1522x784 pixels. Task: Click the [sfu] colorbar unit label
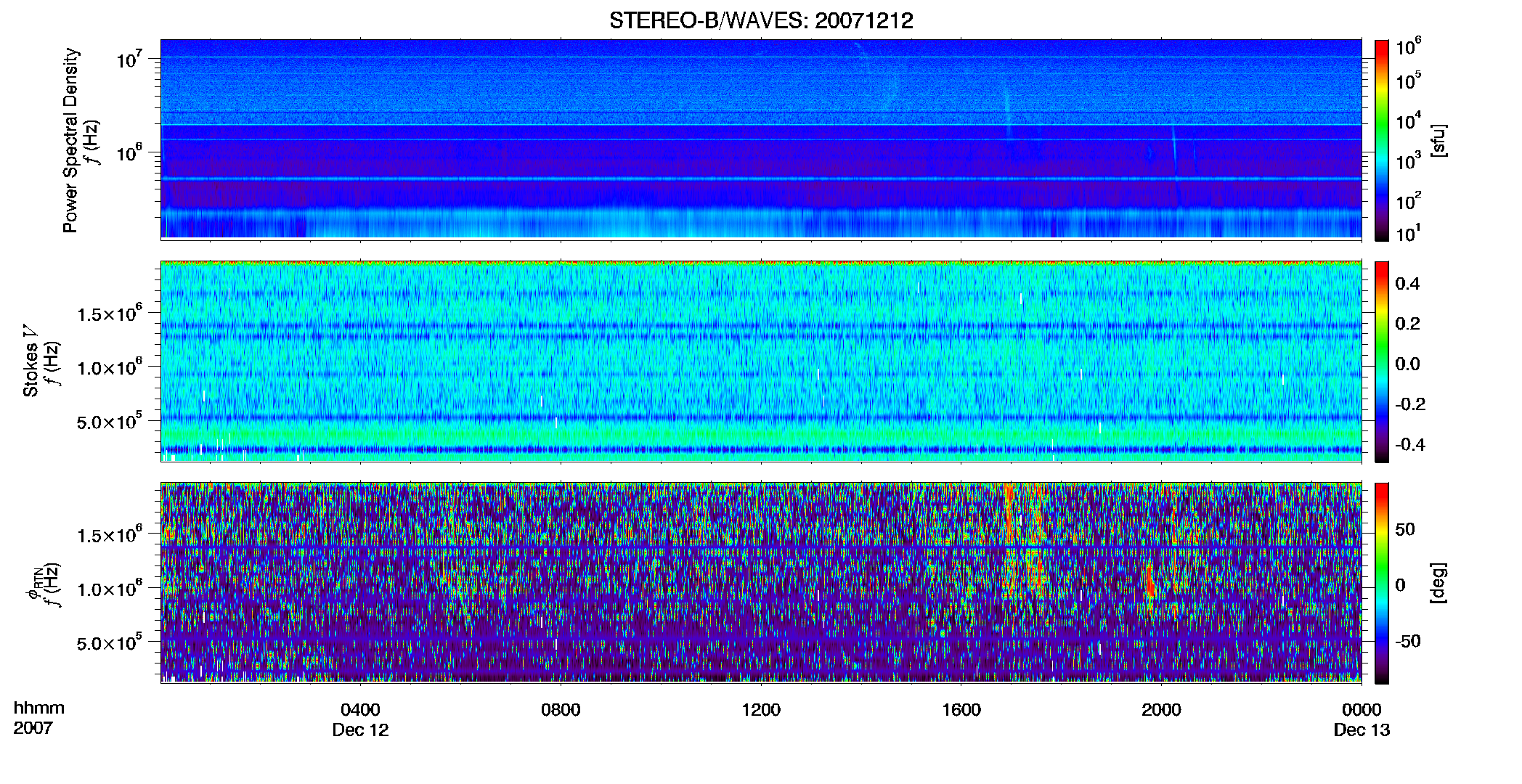coord(1438,140)
